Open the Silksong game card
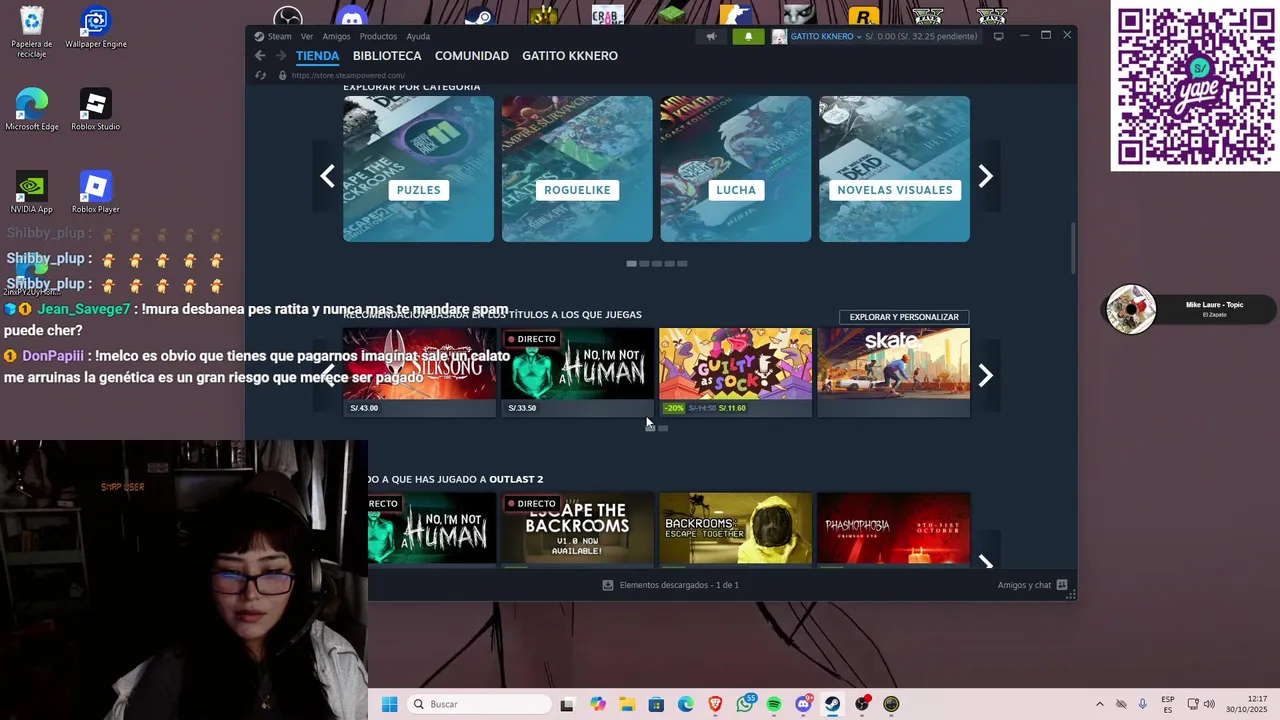The height and width of the screenshot is (720, 1280). click(419, 372)
